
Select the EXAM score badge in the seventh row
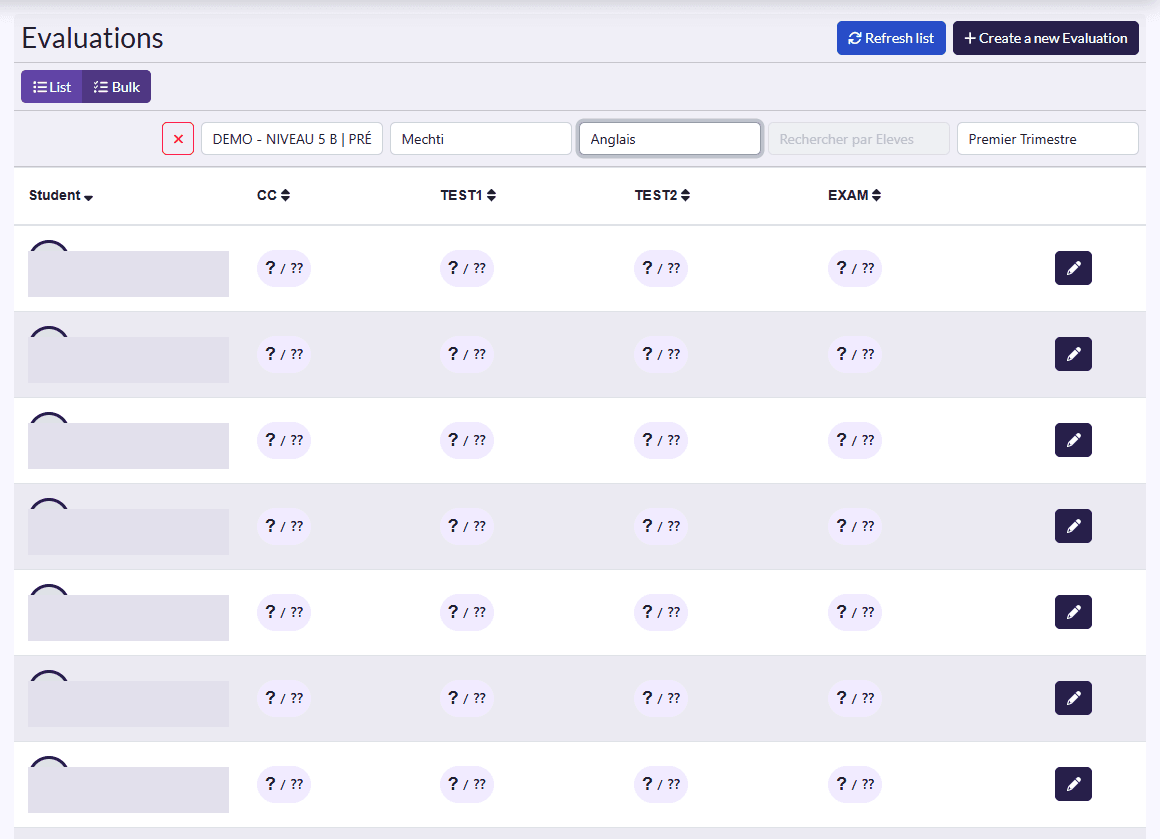854,784
